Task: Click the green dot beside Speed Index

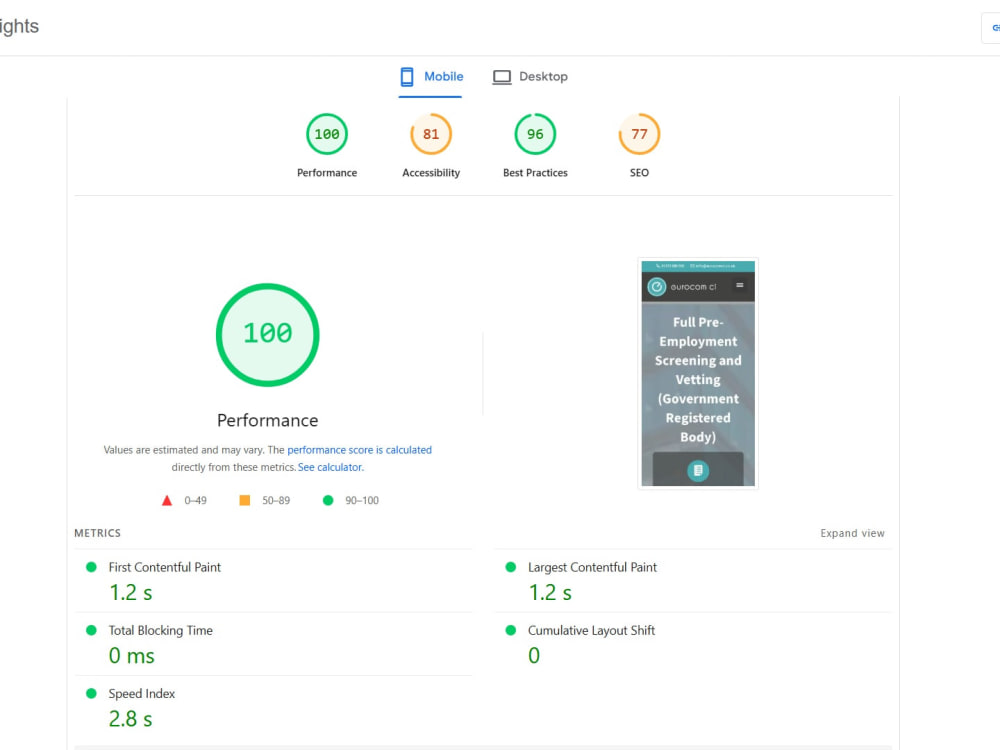Action: [91, 693]
